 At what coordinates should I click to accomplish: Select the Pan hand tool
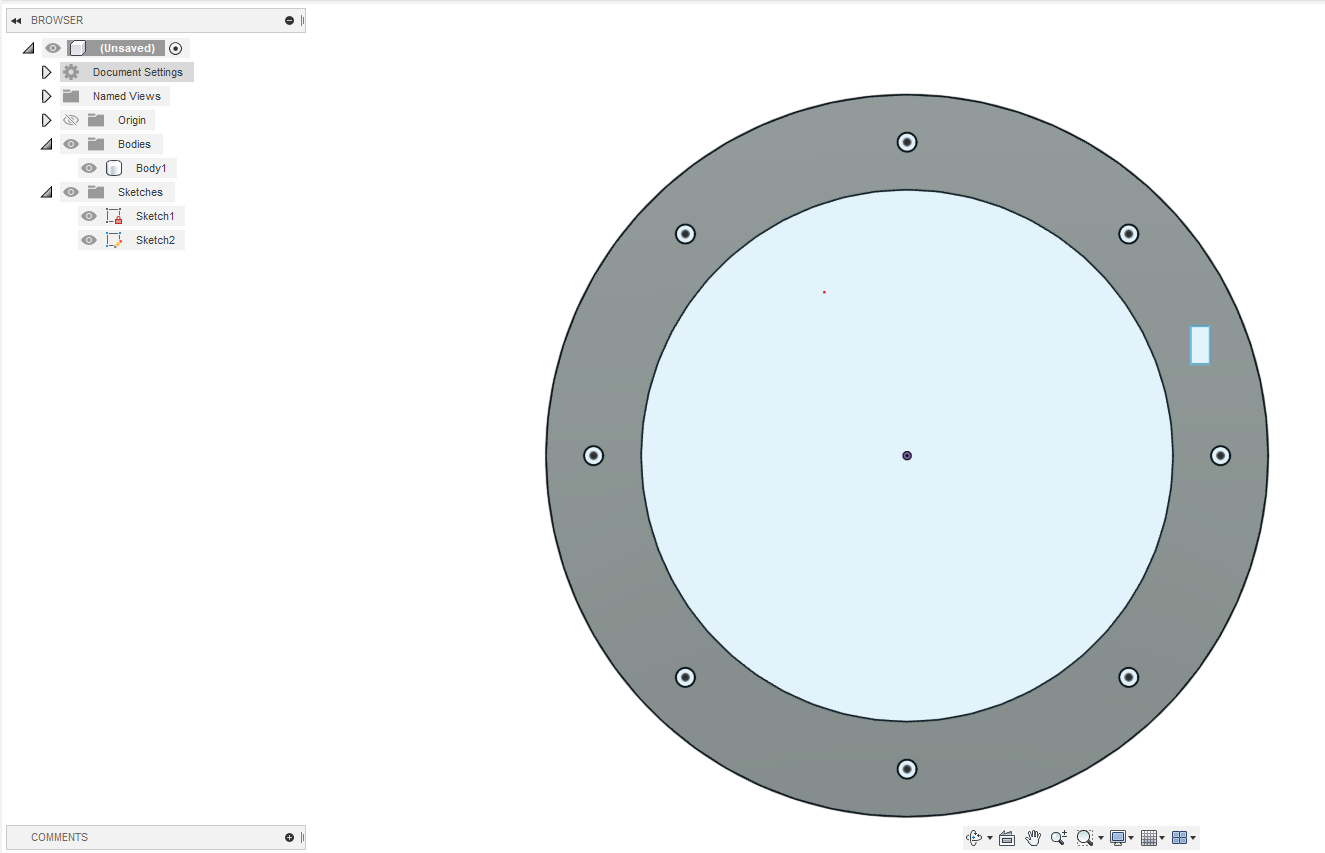pos(1033,837)
